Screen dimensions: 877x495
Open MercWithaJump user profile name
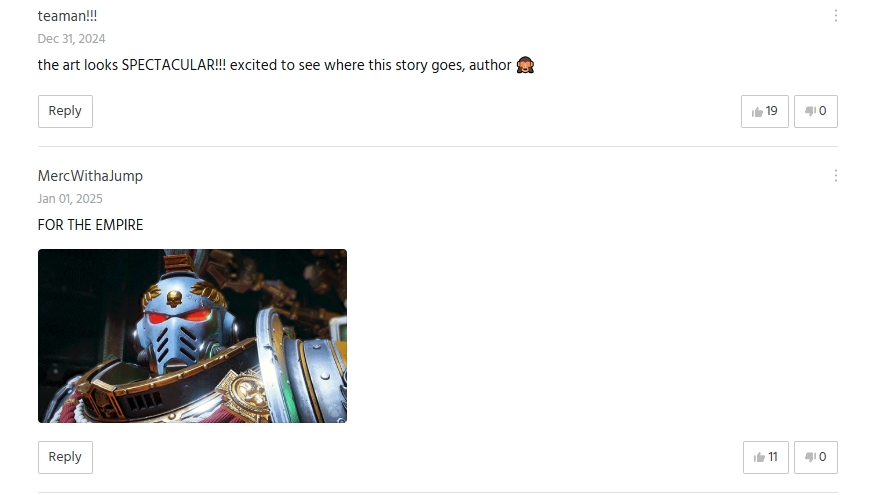[90, 176]
